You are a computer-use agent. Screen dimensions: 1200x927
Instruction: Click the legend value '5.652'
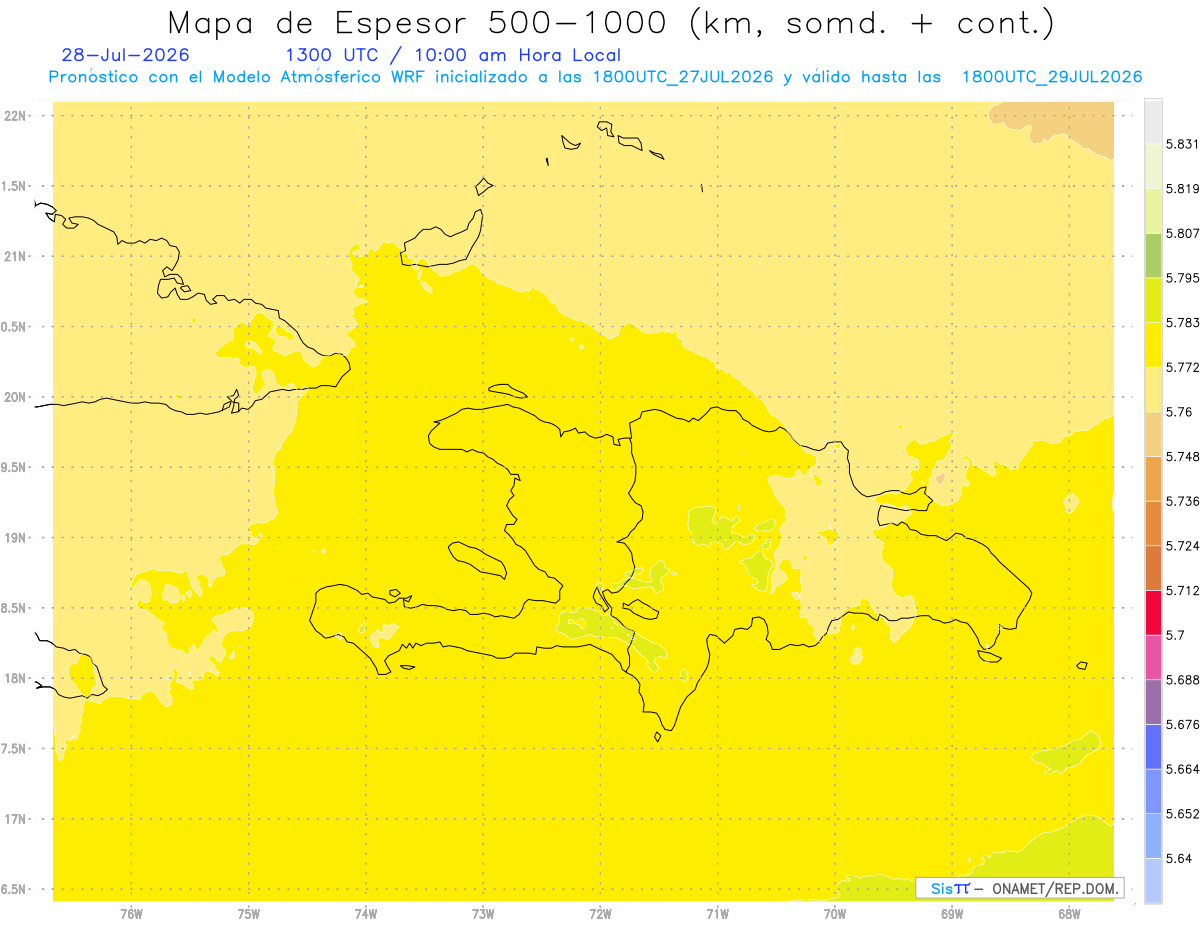click(x=1183, y=813)
